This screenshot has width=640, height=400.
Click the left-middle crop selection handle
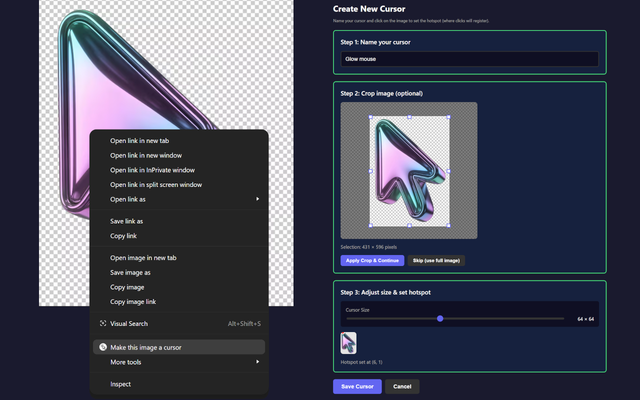pyautogui.click(x=371, y=171)
